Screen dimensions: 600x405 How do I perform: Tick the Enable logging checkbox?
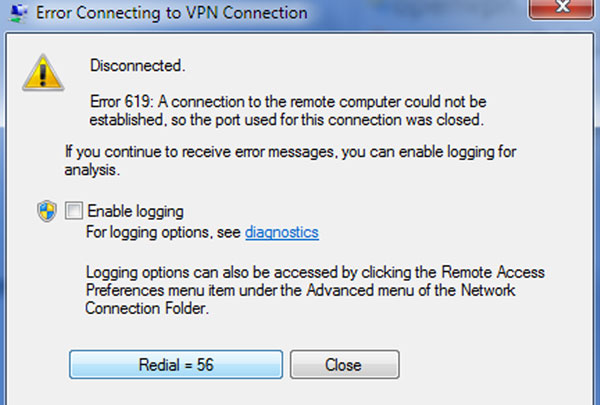[73, 211]
